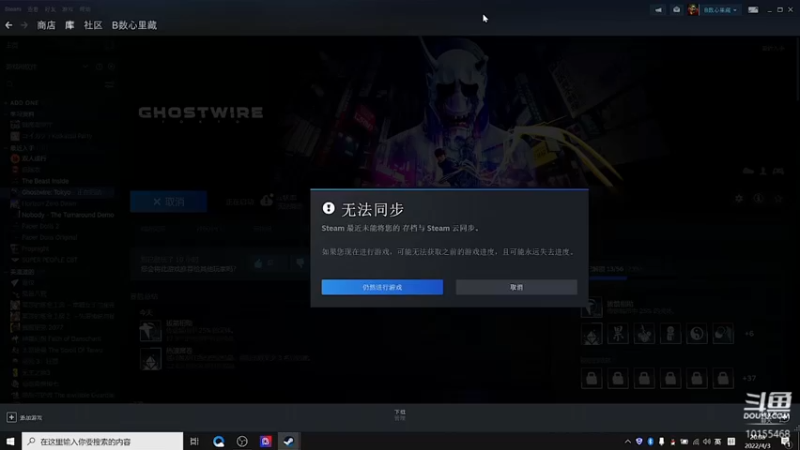800x450 pixels.
Task: Launch Big Picture mode icon
Action: 753,10
